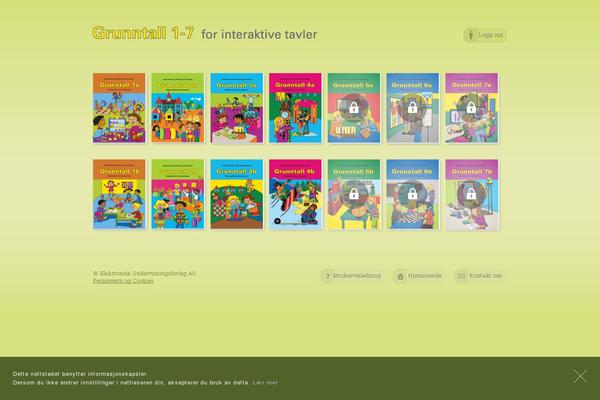600x400 pixels.
Task: Open the Grunntall 1b book cover
Action: click(119, 194)
